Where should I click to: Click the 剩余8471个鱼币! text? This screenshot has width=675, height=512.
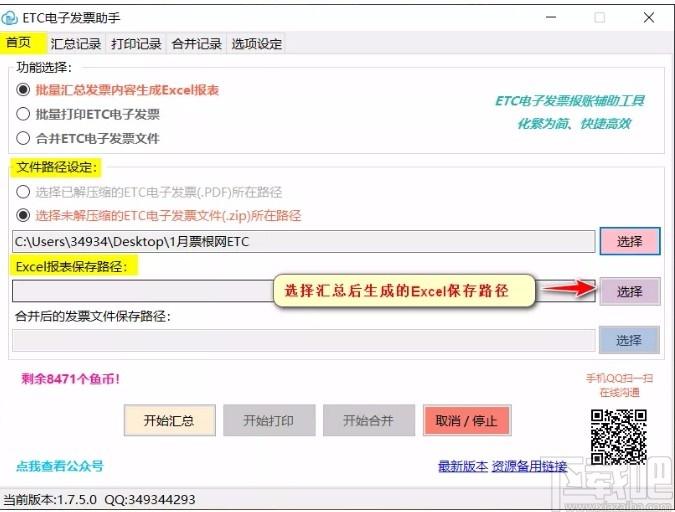[x=70, y=379]
